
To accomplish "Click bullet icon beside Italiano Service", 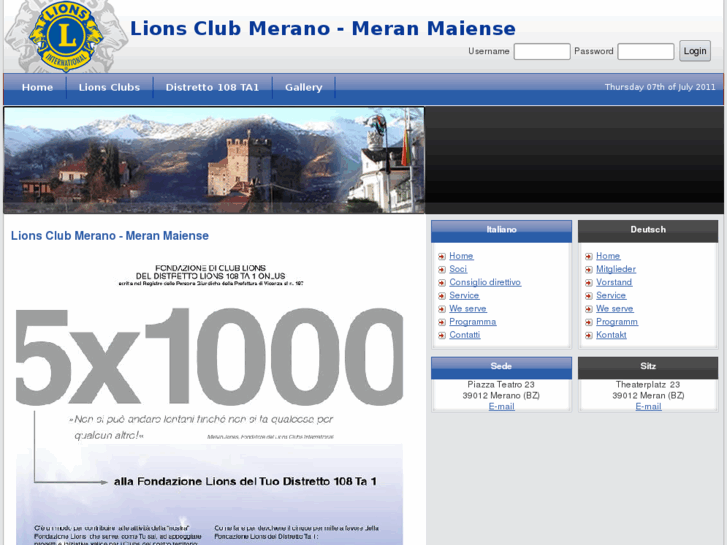I will click(x=441, y=295).
